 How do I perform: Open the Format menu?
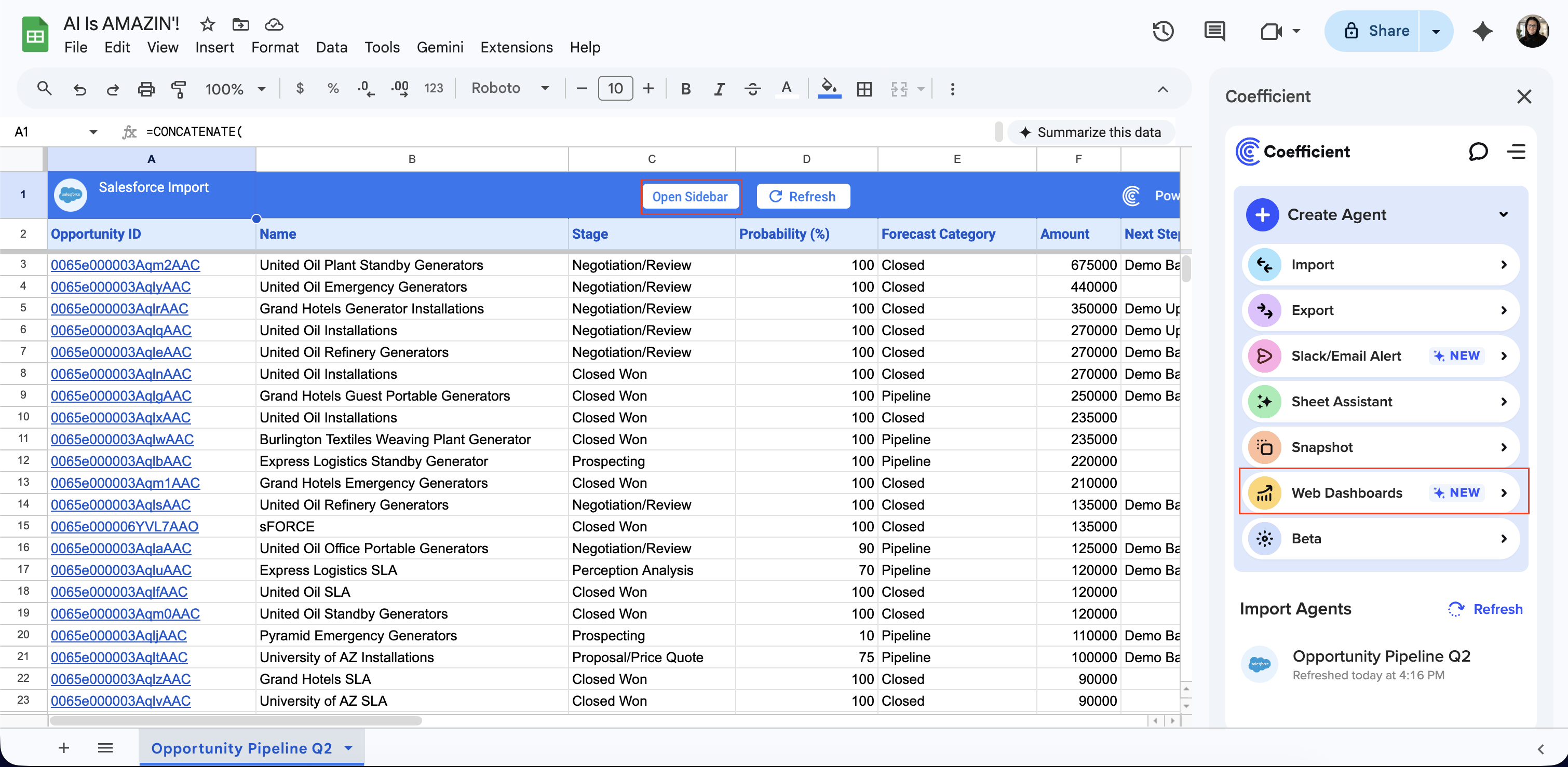[x=275, y=47]
